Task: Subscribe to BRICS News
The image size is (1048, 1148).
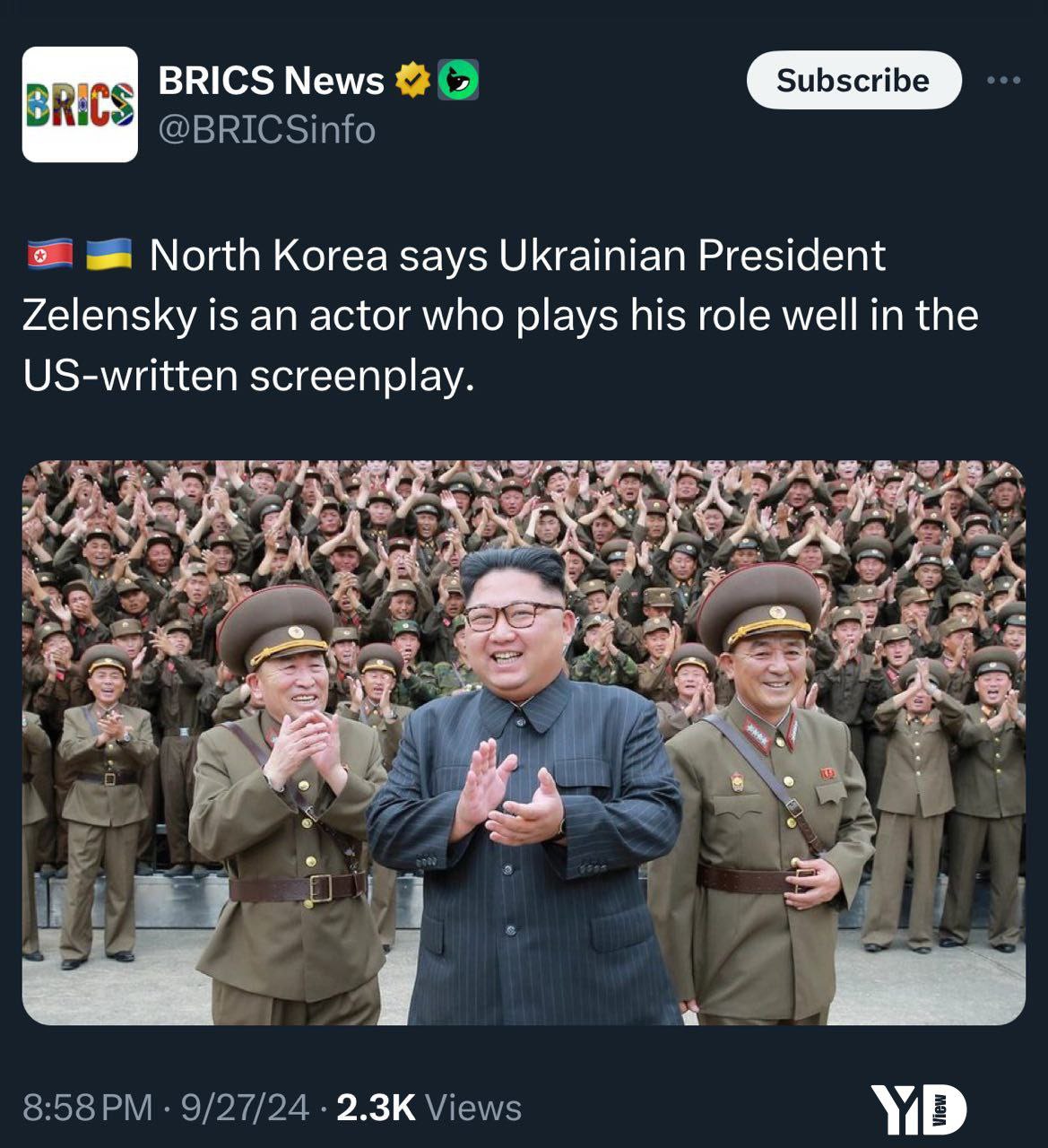Action: coord(853,80)
